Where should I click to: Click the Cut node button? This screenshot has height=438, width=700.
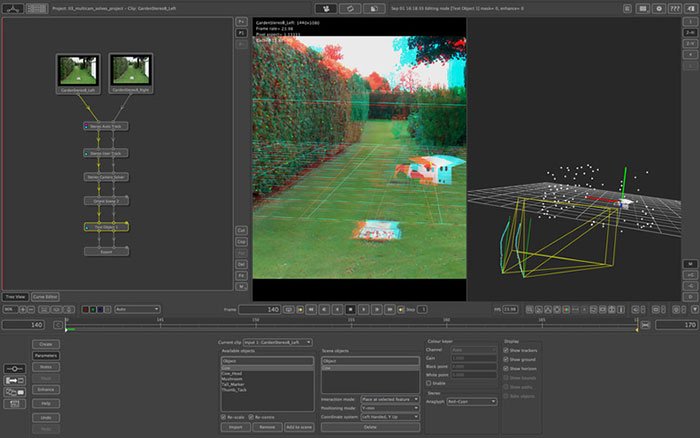click(241, 230)
